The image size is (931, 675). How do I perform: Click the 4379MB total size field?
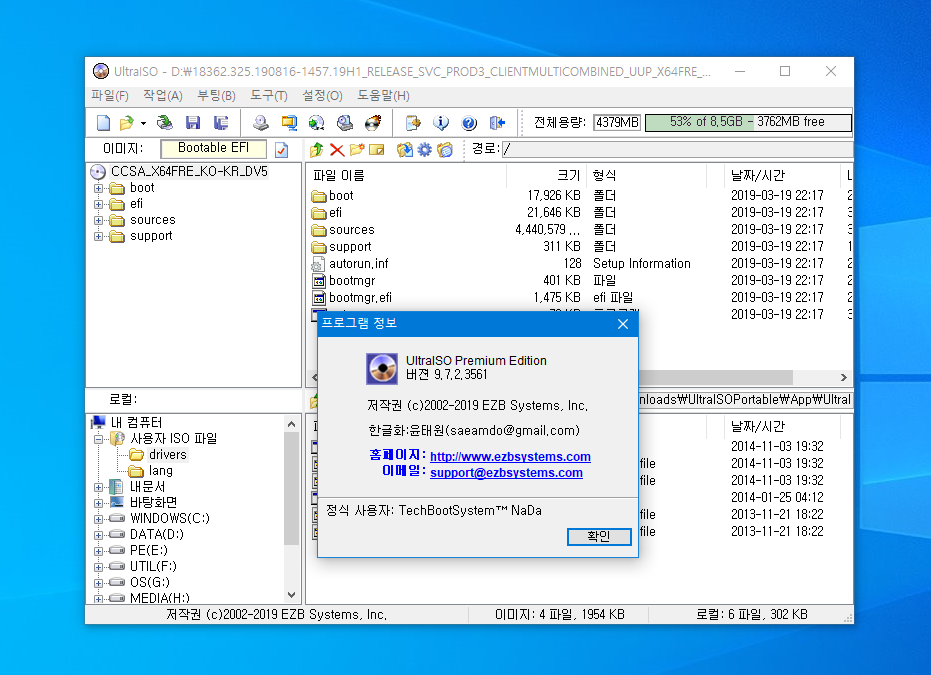(x=617, y=122)
